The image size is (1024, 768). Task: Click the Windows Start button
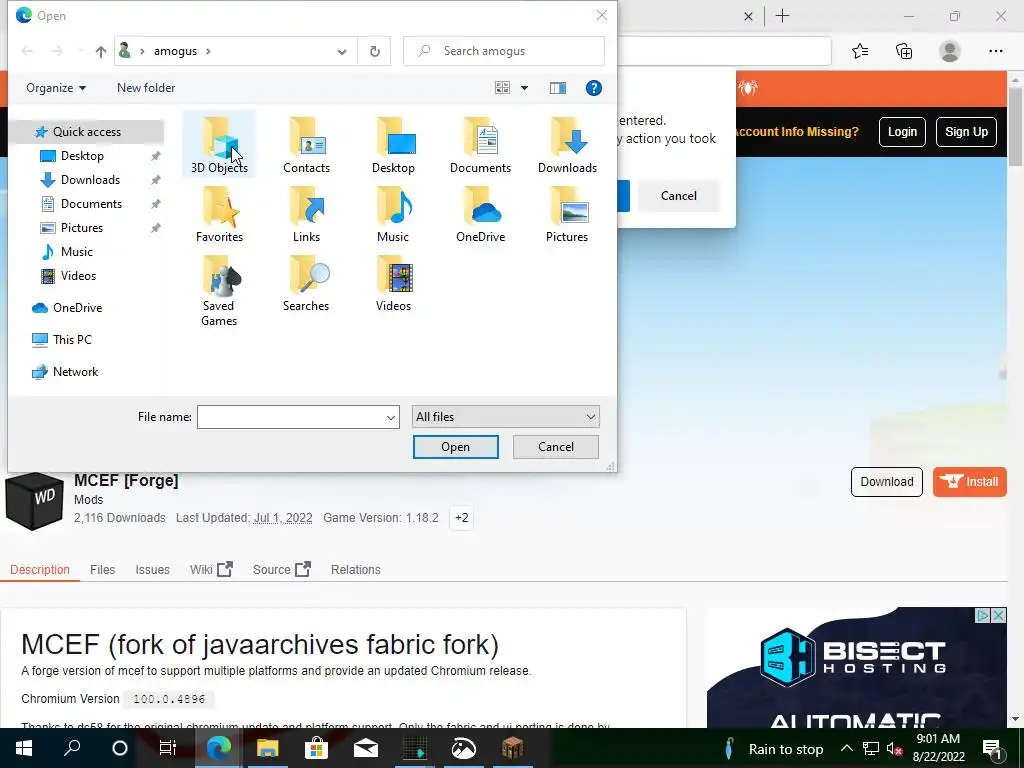(24, 748)
